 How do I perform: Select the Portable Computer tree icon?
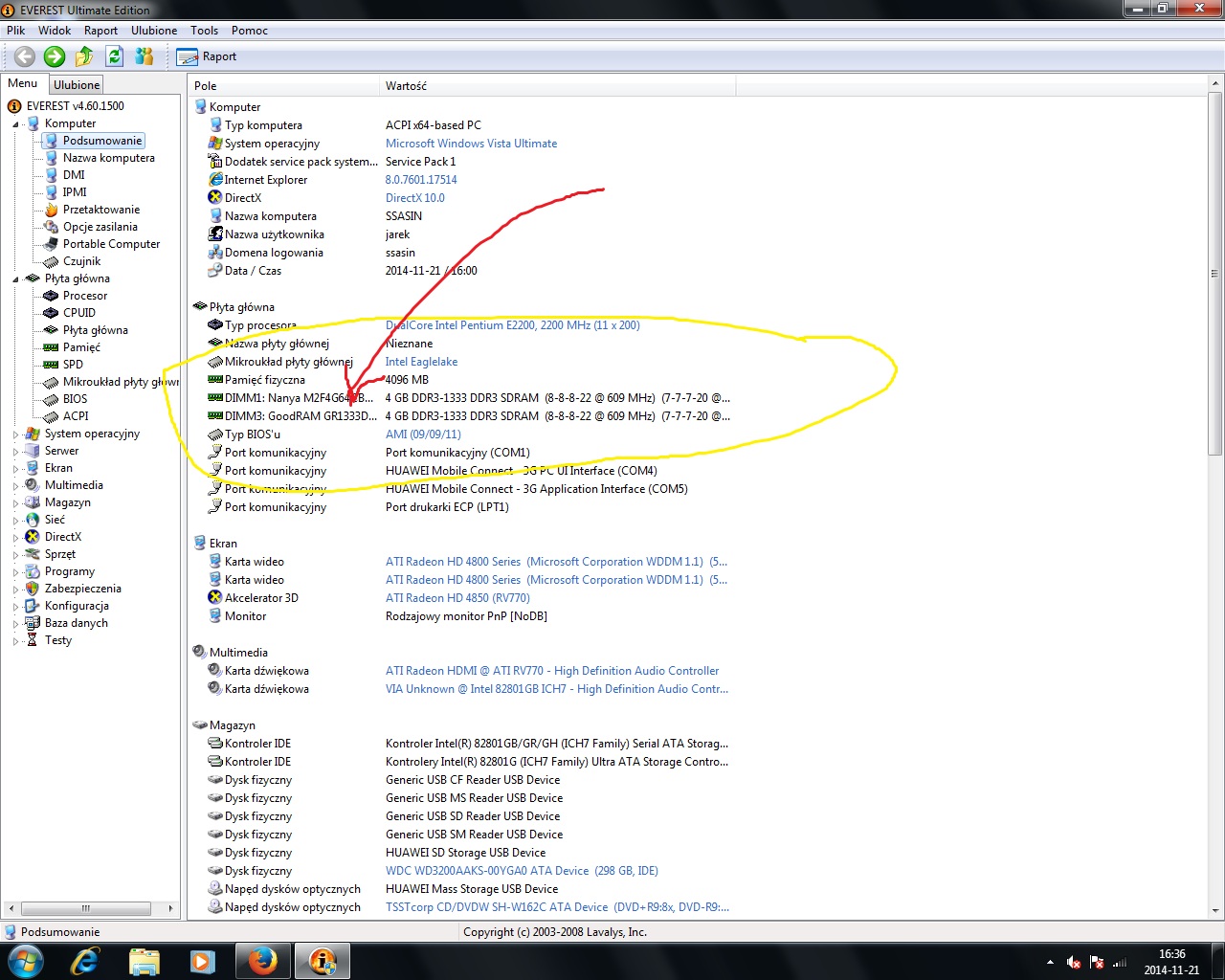tap(51, 244)
